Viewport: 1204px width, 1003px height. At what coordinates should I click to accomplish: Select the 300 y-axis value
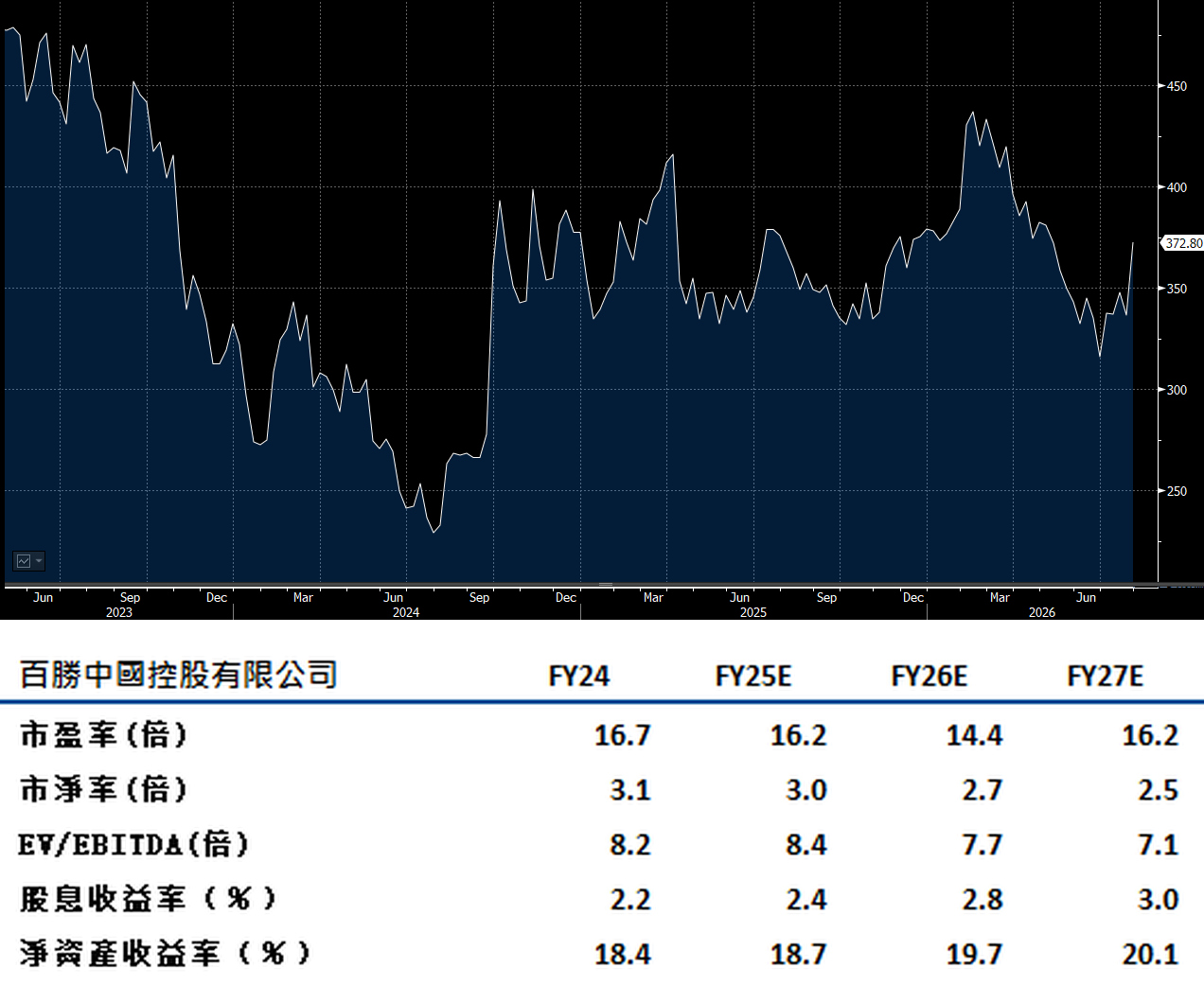pyautogui.click(x=1176, y=390)
